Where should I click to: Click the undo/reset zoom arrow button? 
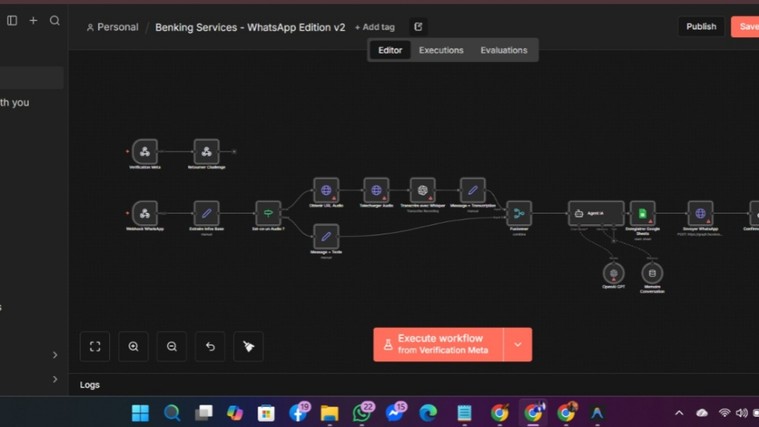(210, 346)
